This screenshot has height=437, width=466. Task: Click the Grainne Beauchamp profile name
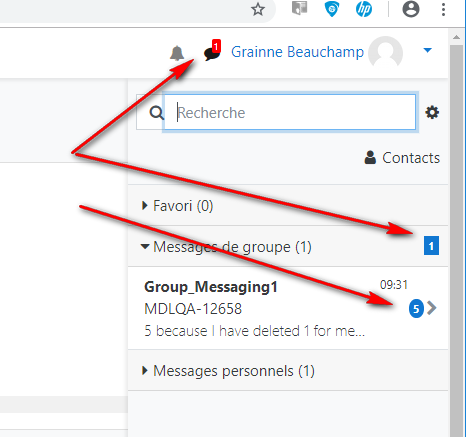pyautogui.click(x=297, y=52)
